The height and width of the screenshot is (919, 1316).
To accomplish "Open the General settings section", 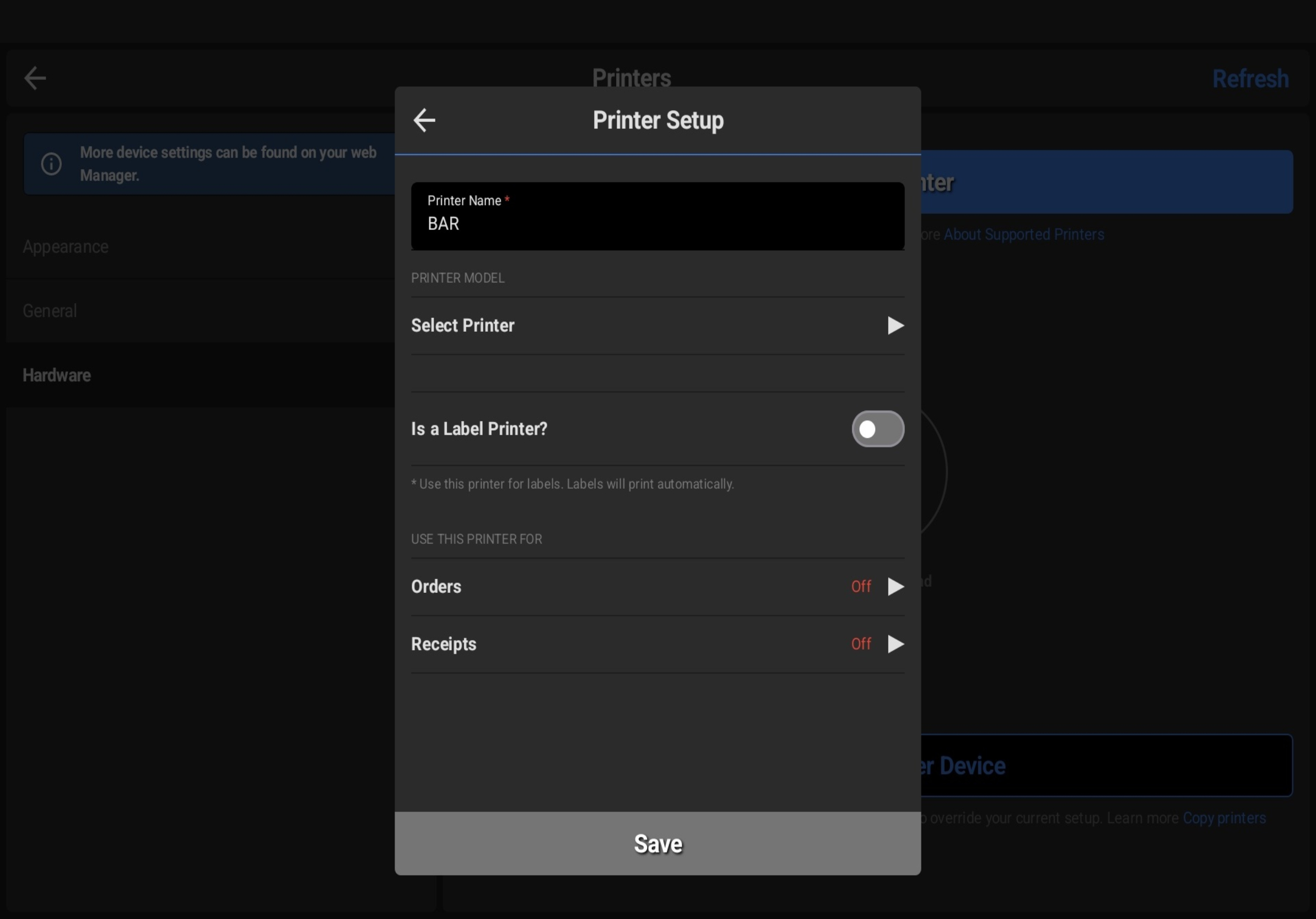I will 50,311.
